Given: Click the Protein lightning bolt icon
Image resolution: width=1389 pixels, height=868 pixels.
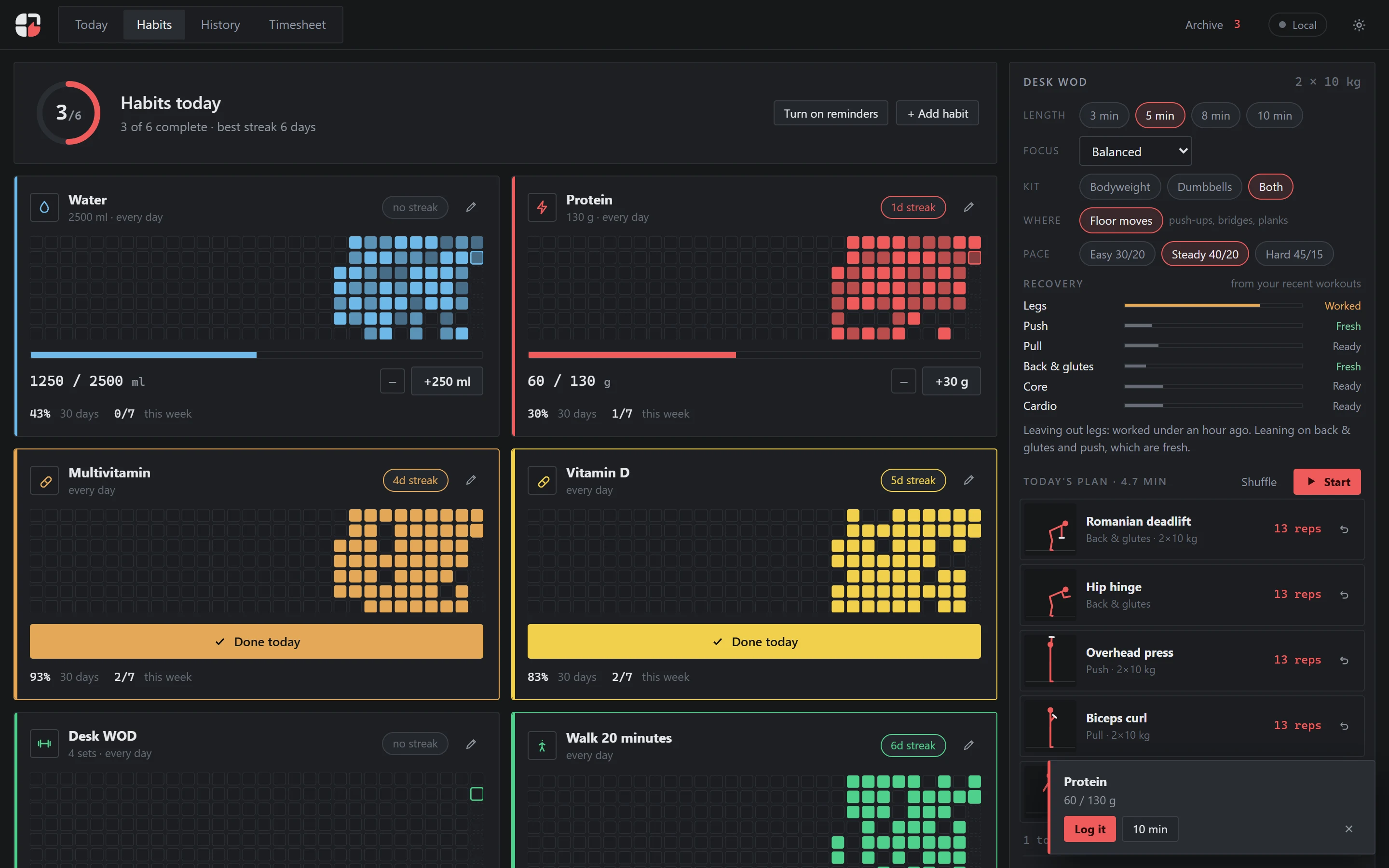Looking at the screenshot, I should pyautogui.click(x=542, y=207).
